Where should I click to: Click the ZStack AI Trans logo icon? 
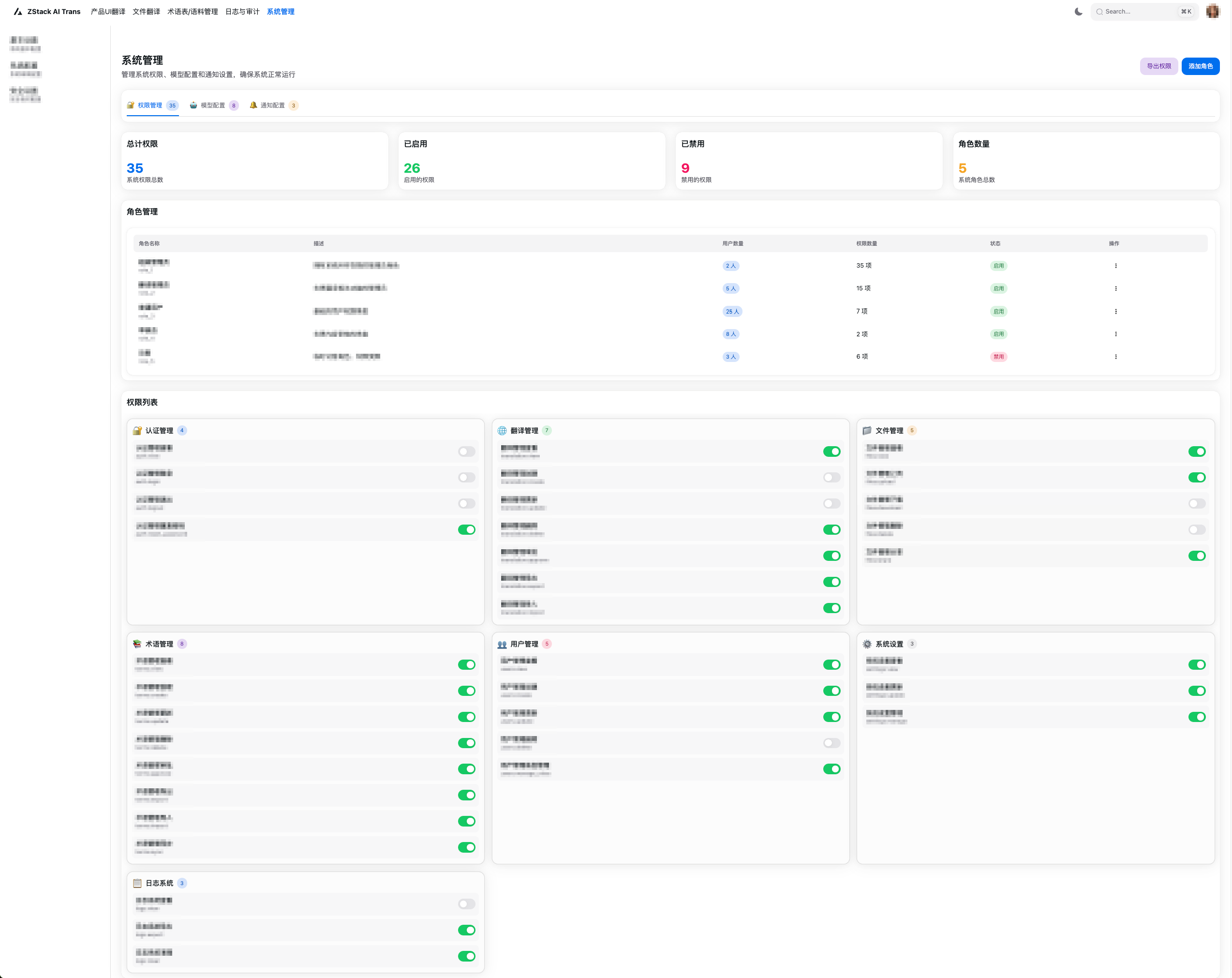coord(18,12)
